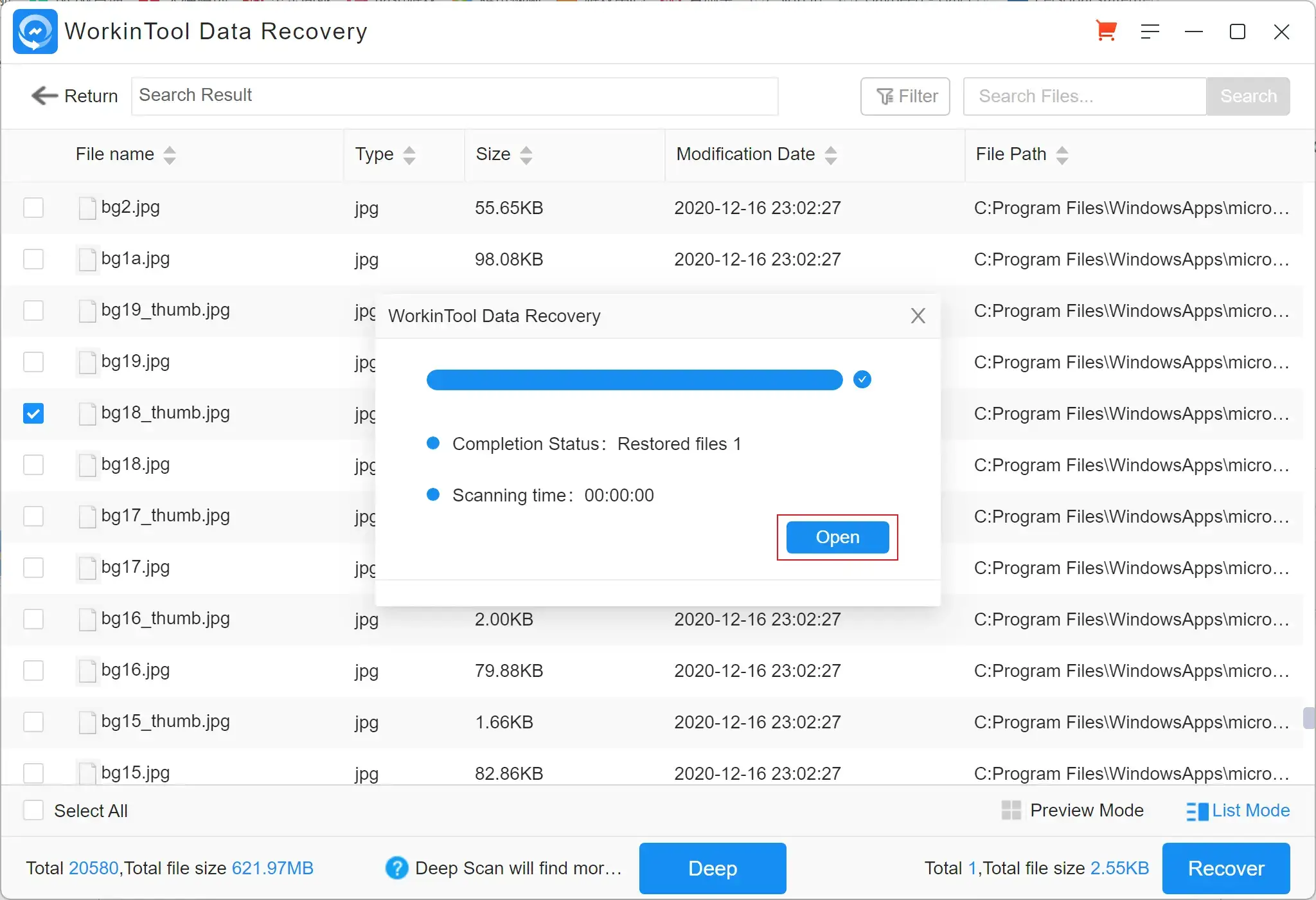Open the hamburger menu icon in title bar
This screenshot has width=1316, height=900.
point(1150,32)
